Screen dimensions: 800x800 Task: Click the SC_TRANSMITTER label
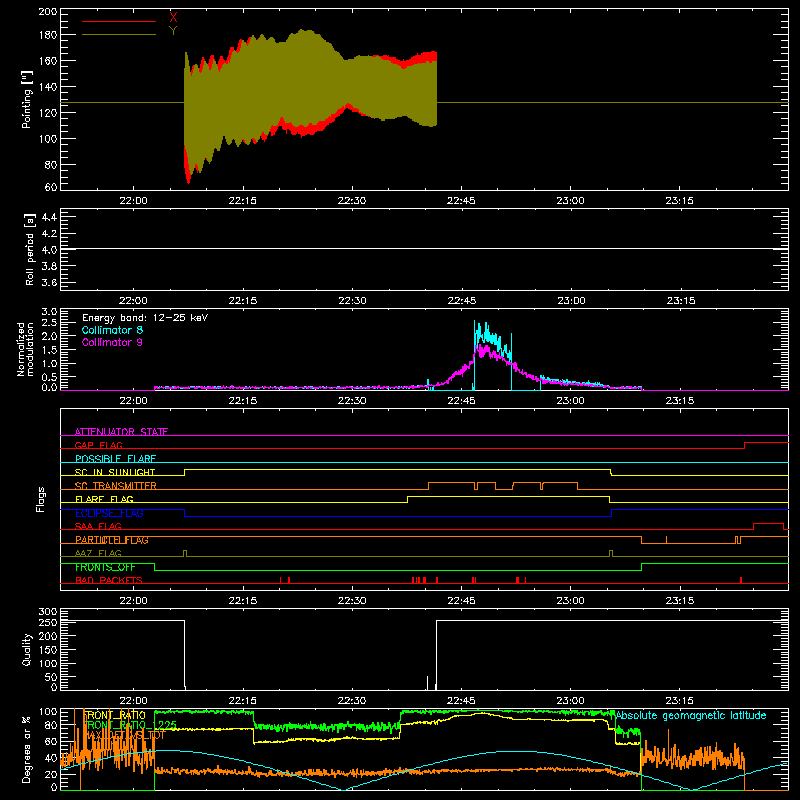coord(116,486)
